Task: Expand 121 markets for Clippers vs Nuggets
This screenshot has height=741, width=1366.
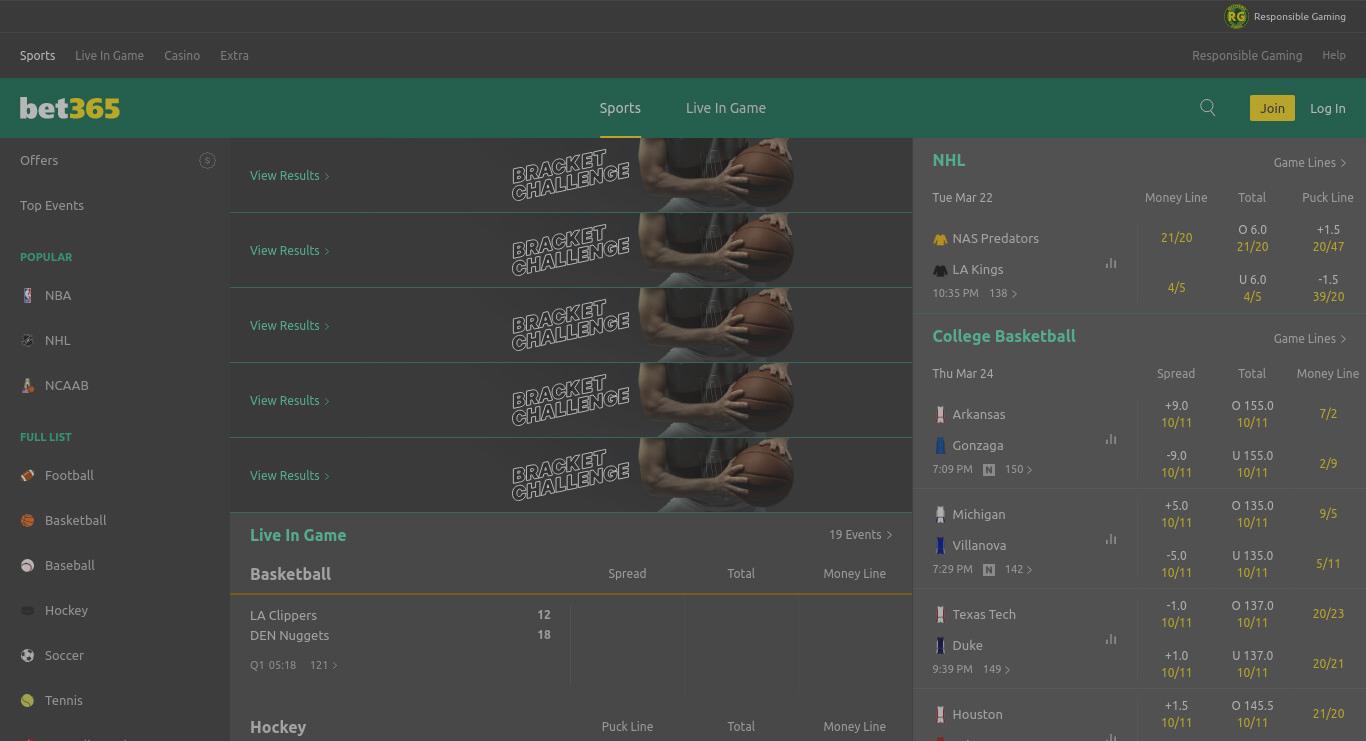Action: [x=324, y=665]
